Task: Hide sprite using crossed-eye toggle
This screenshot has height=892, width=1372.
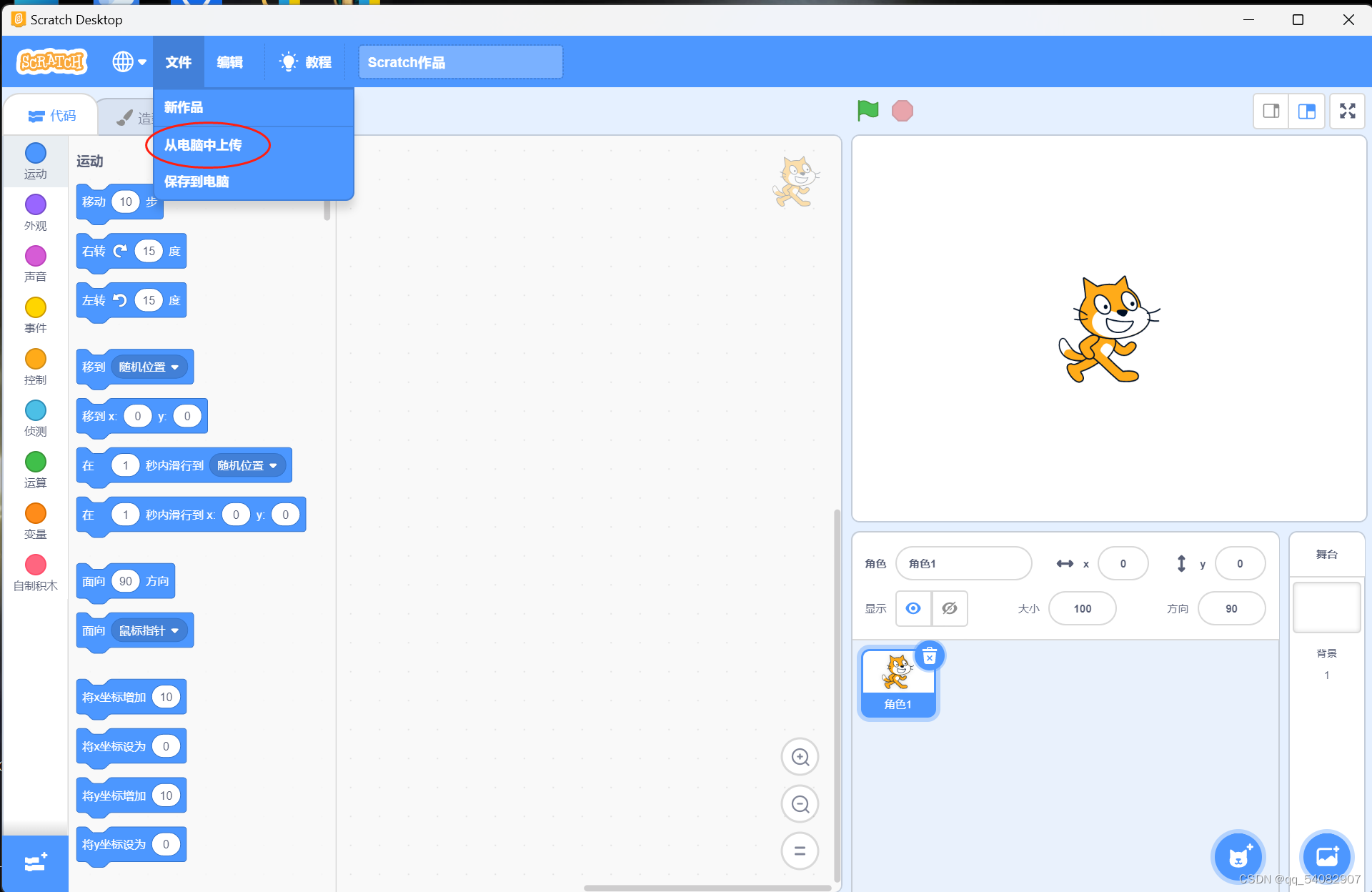Action: click(x=949, y=608)
